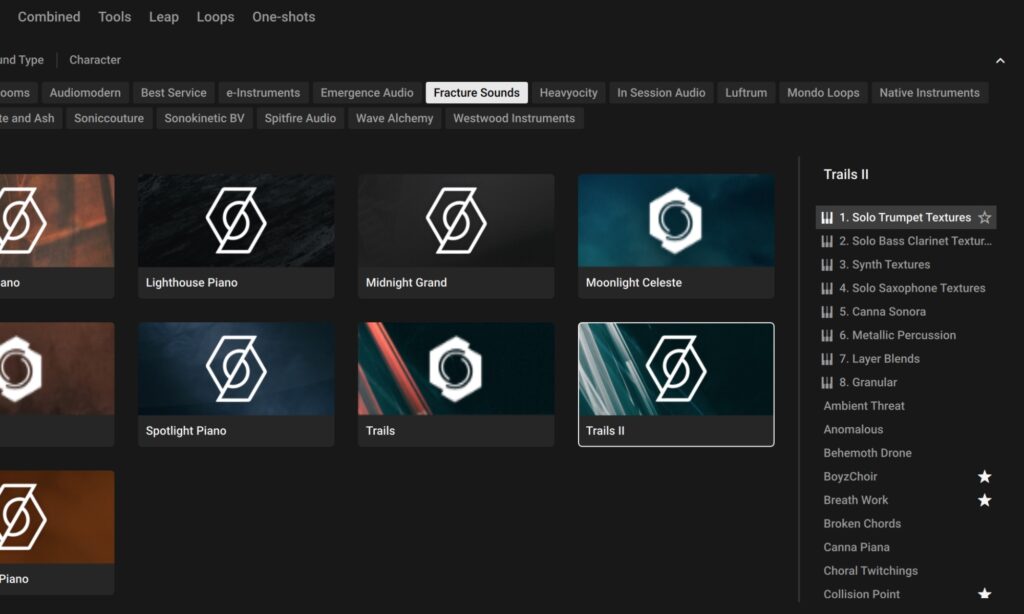Unfavorite Collision Point using its star

984,594
